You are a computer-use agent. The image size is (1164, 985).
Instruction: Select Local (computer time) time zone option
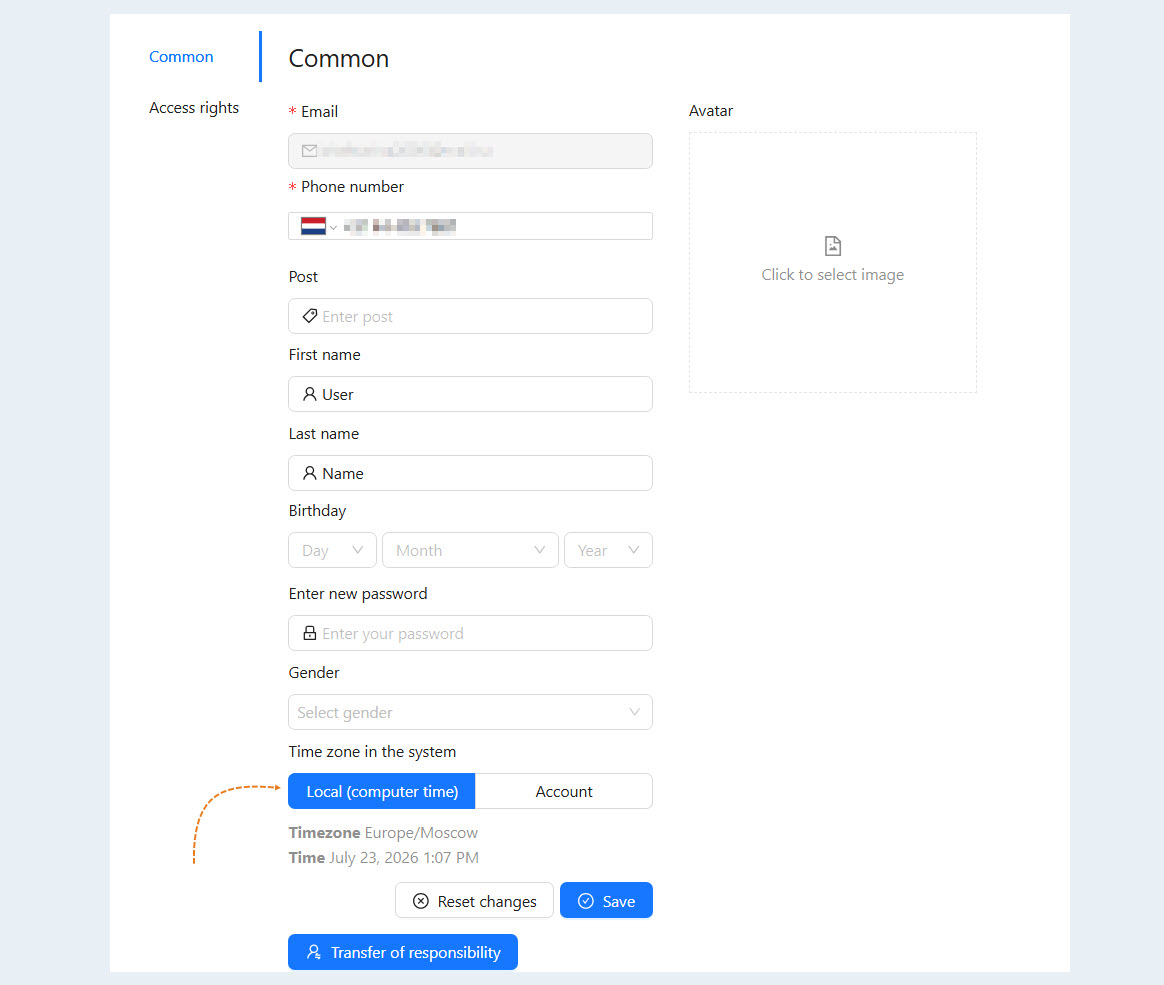click(x=382, y=791)
